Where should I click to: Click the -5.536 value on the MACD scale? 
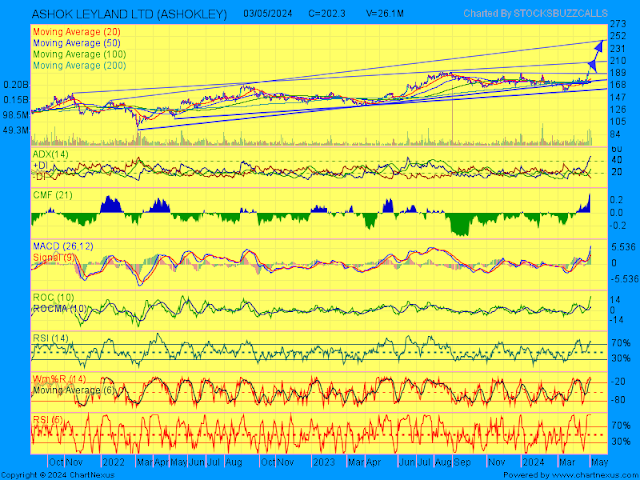624,279
